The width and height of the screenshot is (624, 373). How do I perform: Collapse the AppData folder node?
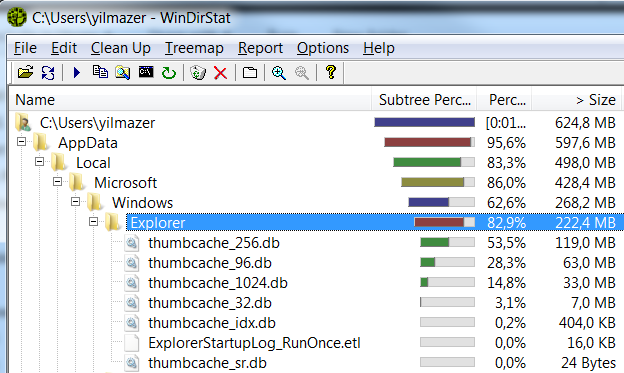(21, 141)
